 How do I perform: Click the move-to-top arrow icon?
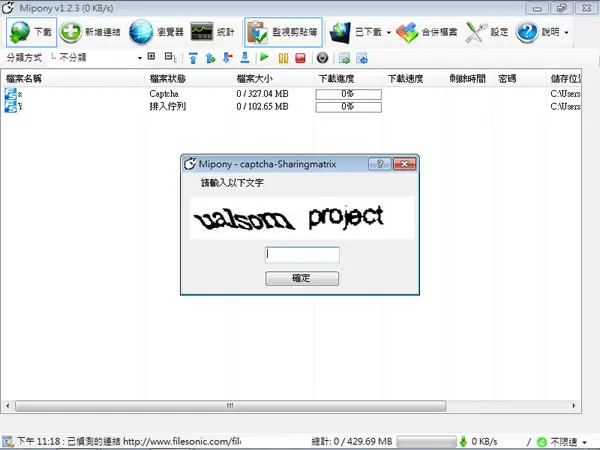193,58
